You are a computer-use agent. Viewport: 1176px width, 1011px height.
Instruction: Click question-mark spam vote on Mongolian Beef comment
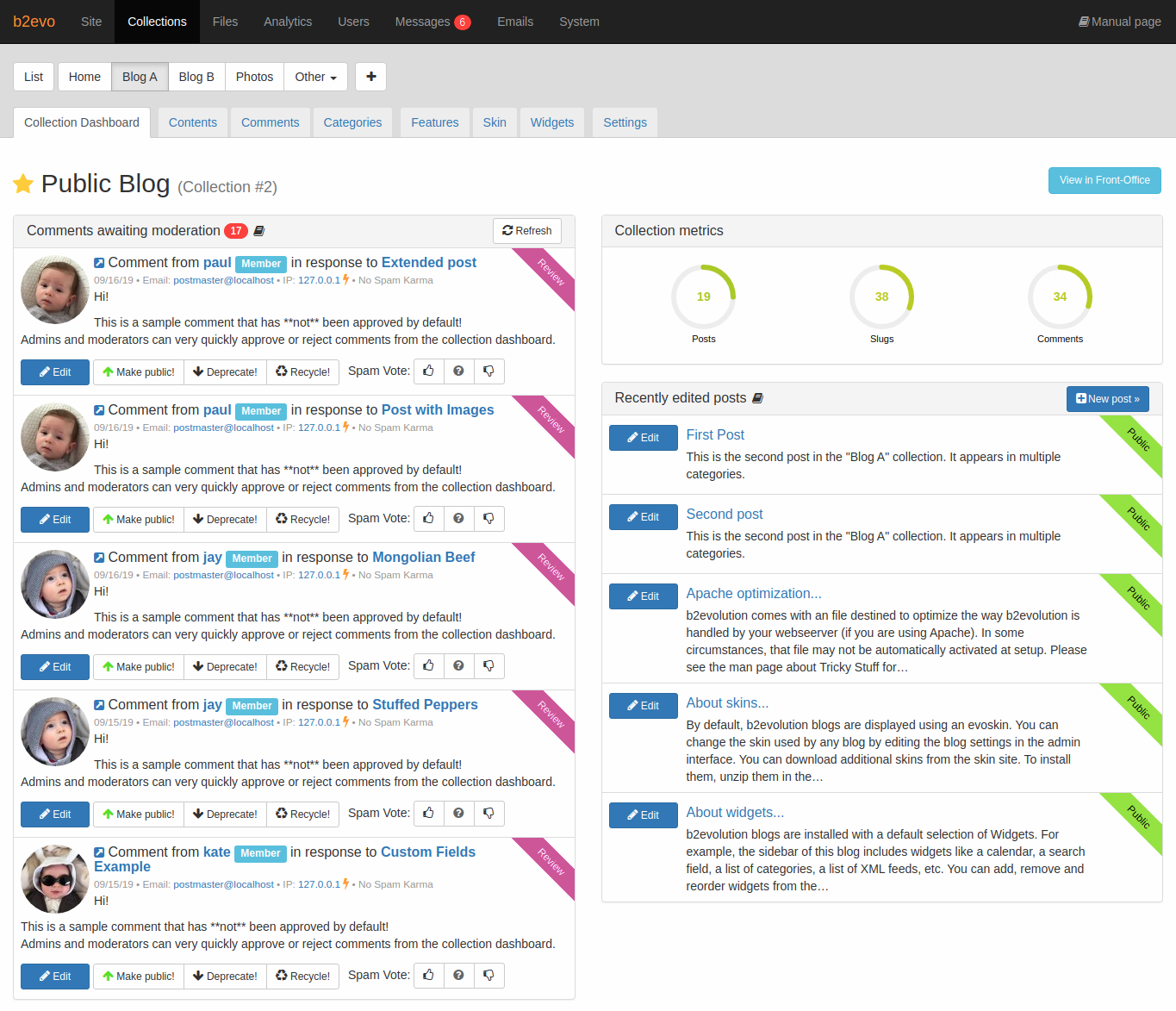[458, 666]
